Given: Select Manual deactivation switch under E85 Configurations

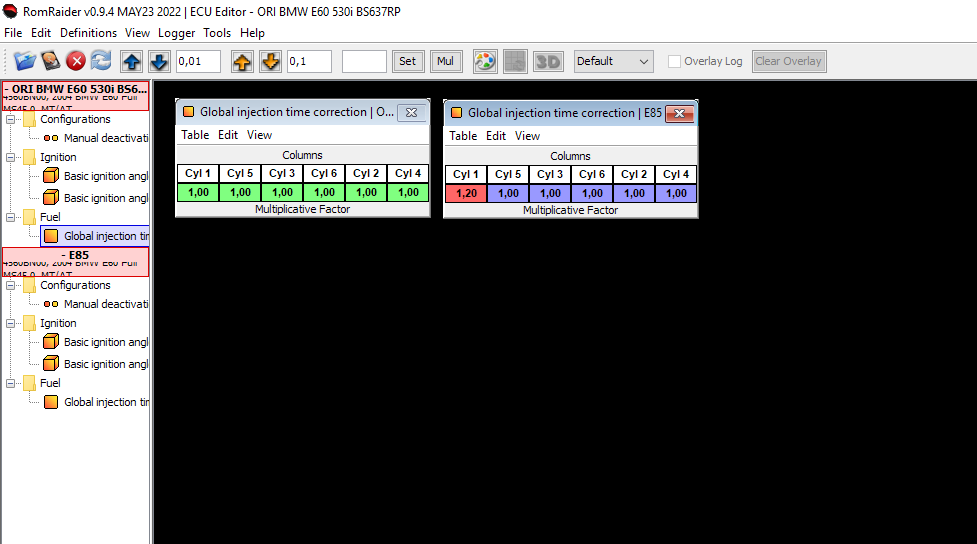Looking at the screenshot, I should 96,304.
